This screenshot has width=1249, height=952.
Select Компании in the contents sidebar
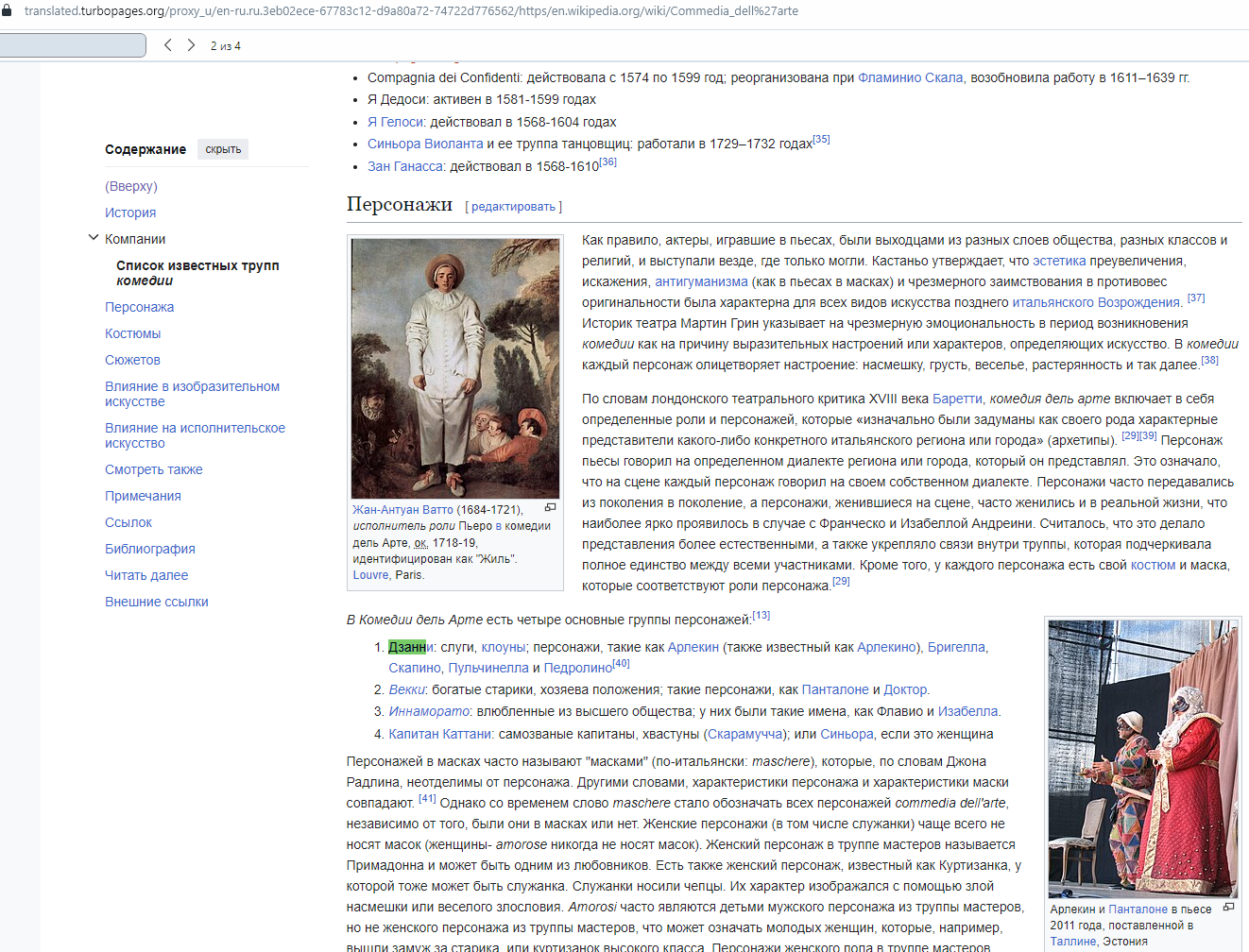coord(135,239)
